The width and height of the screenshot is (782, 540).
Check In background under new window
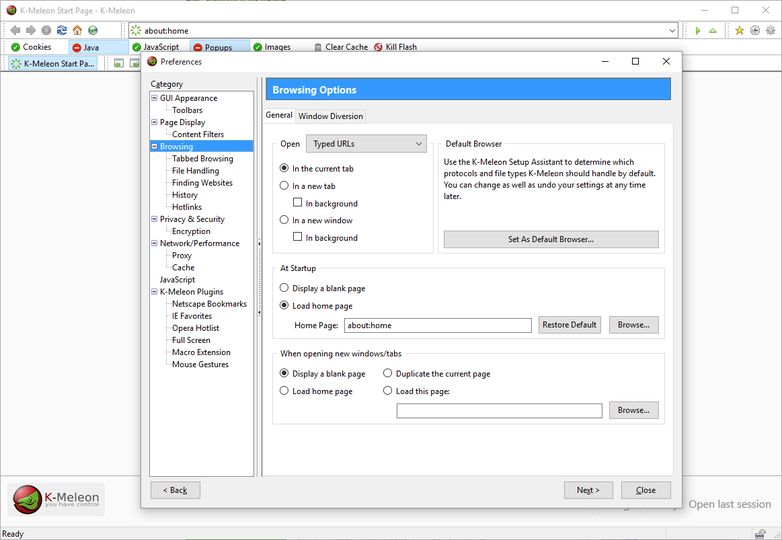[x=298, y=237]
